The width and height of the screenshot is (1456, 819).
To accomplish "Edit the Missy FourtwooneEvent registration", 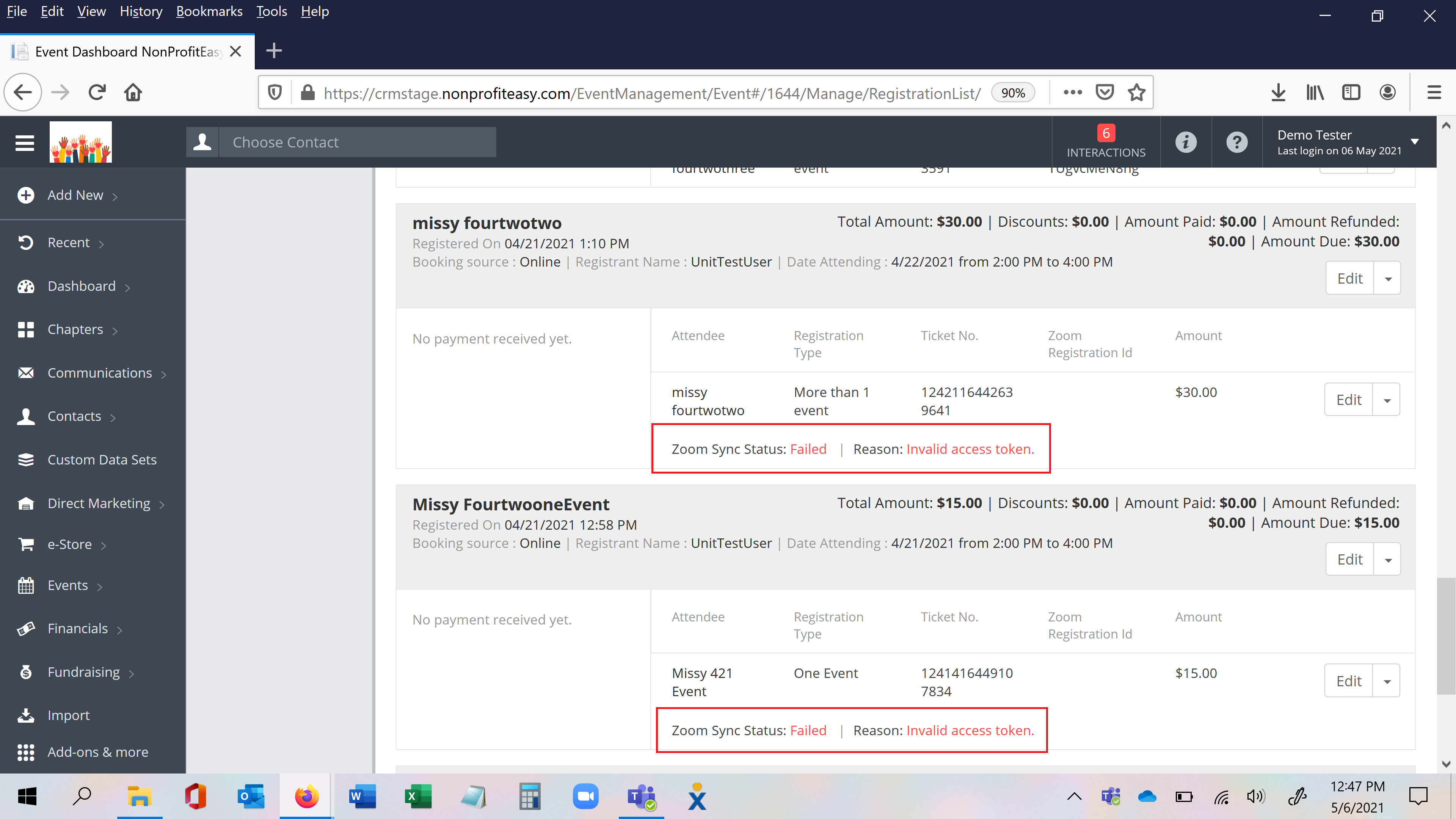I will pos(1350,559).
